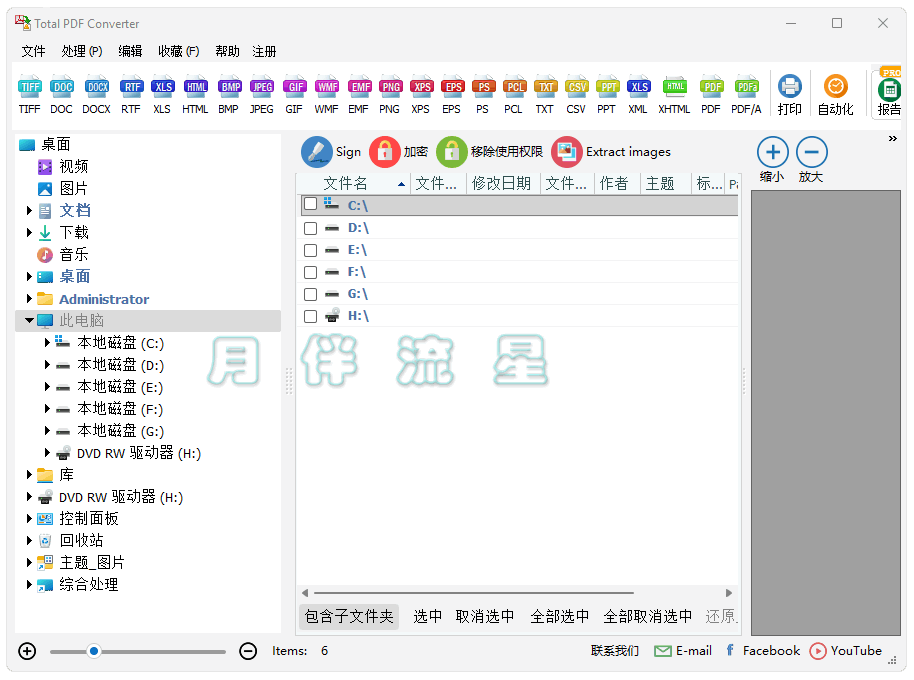Pick the HTML conversion icon
Viewport: 914px width, 680px height.
point(195,94)
